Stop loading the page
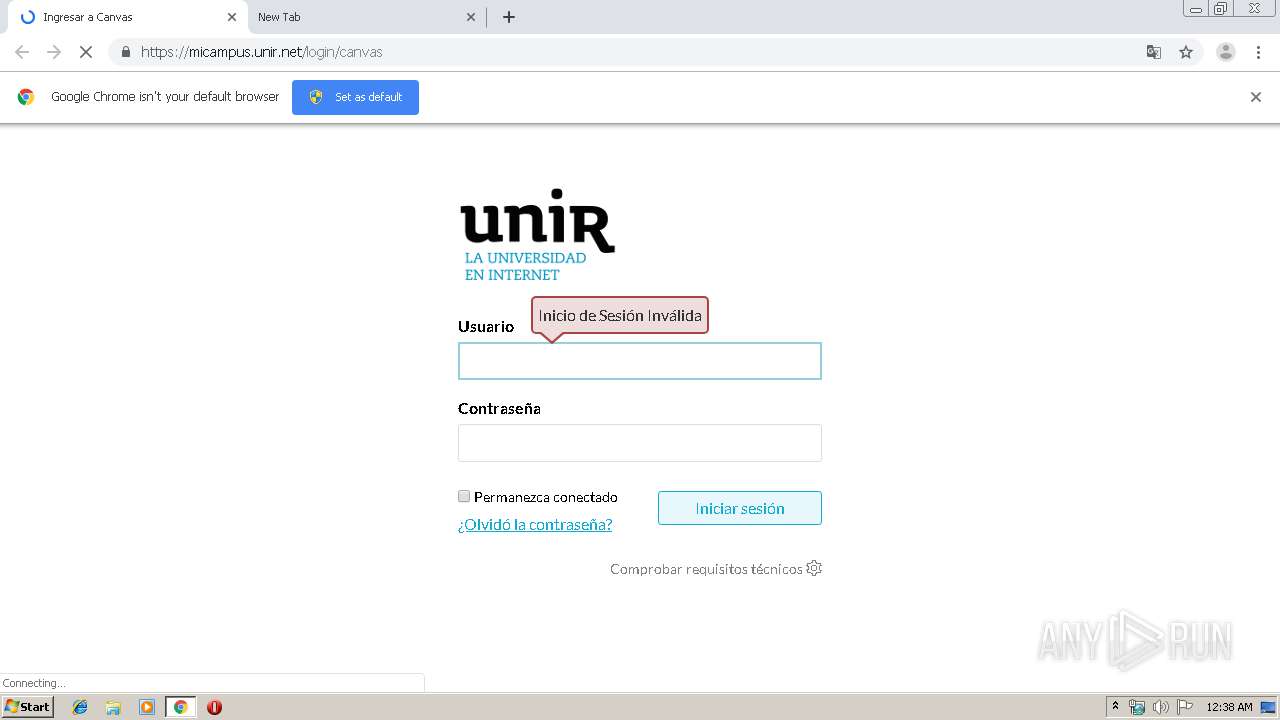 86,52
